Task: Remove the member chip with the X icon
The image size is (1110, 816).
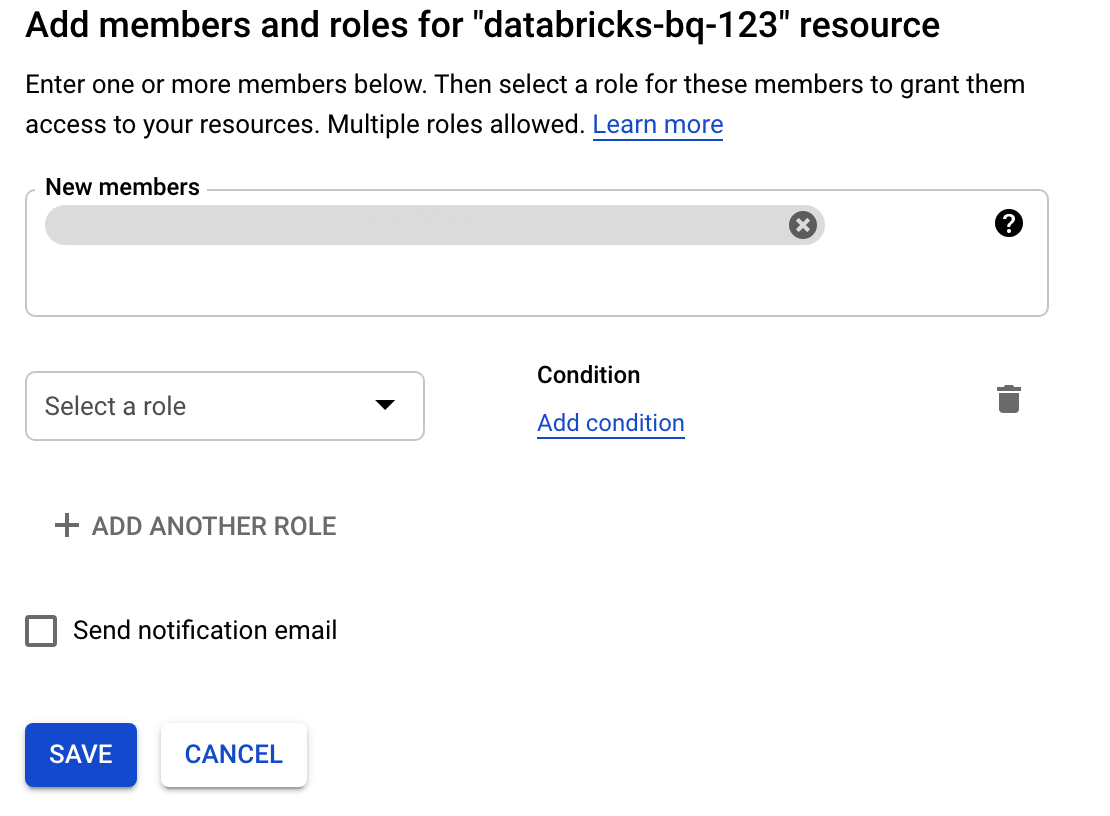Action: (x=802, y=225)
